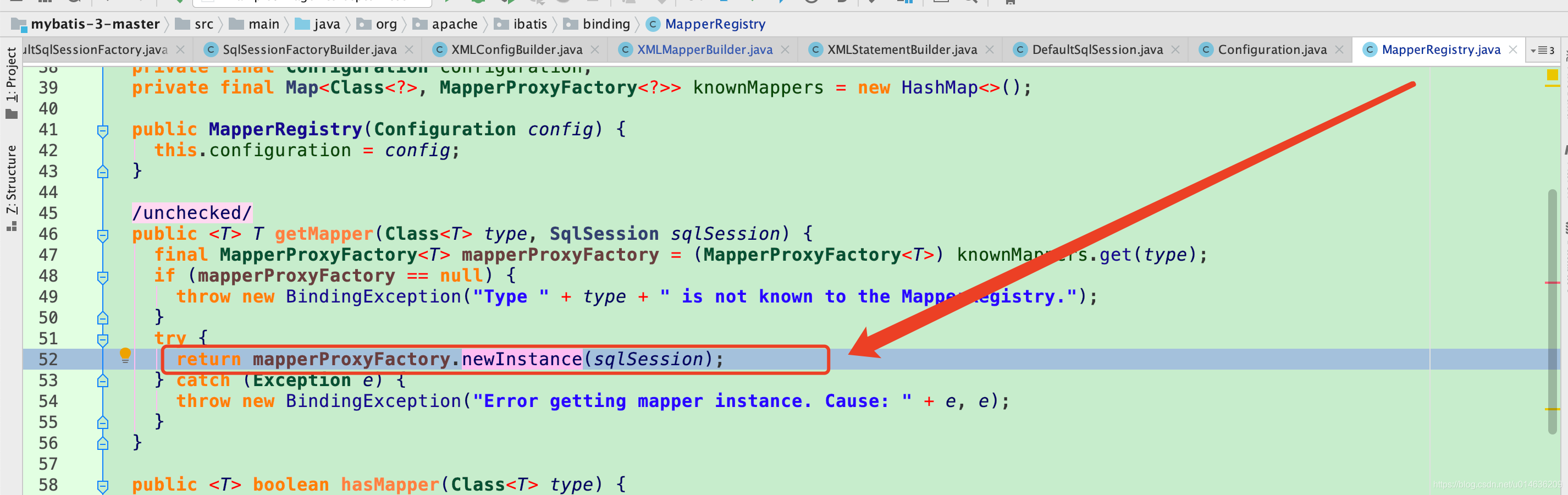Close the Configuration.java tab

[x=1339, y=50]
